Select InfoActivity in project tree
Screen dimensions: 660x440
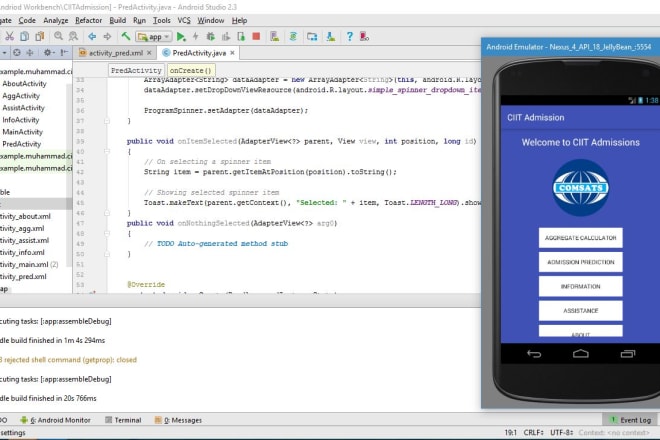(x=21, y=120)
